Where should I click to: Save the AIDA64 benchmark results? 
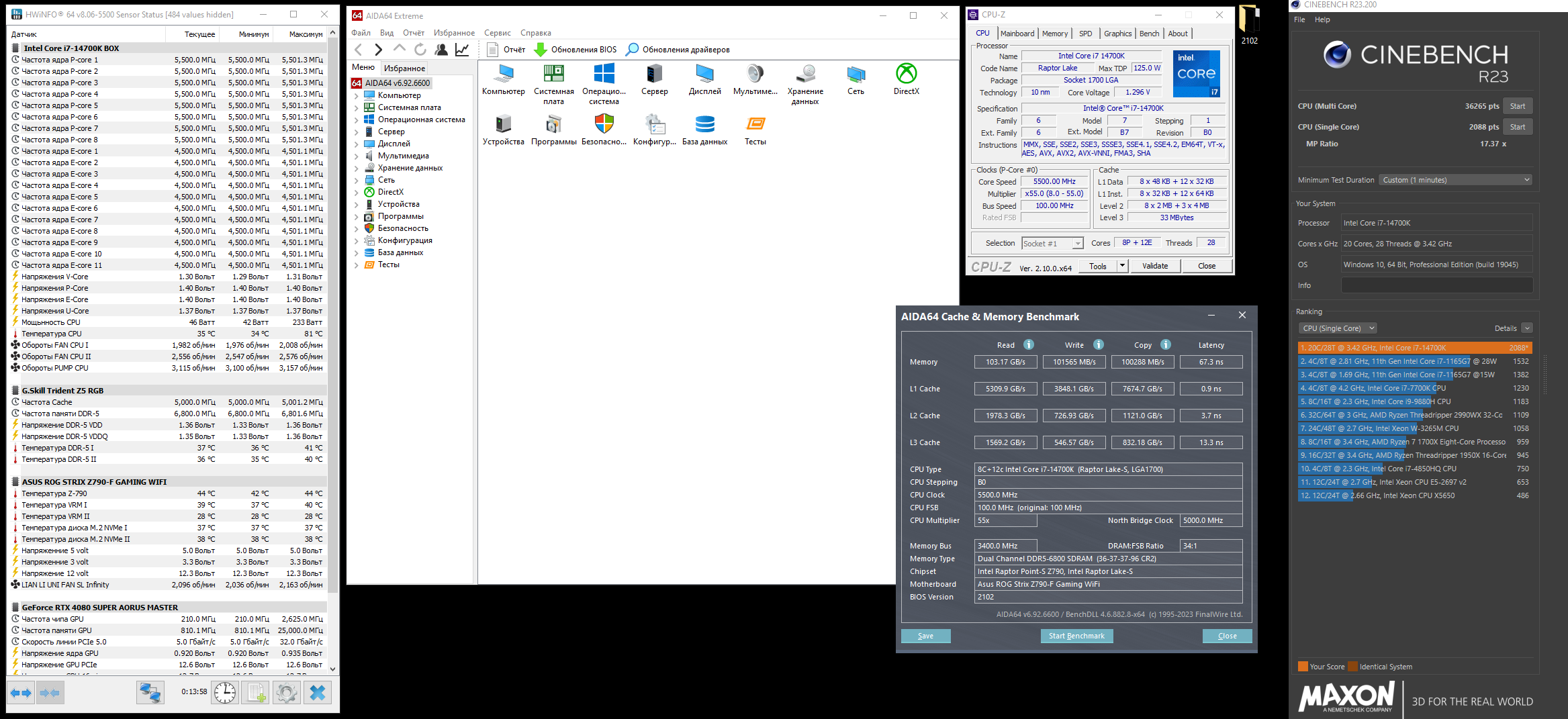coord(925,636)
